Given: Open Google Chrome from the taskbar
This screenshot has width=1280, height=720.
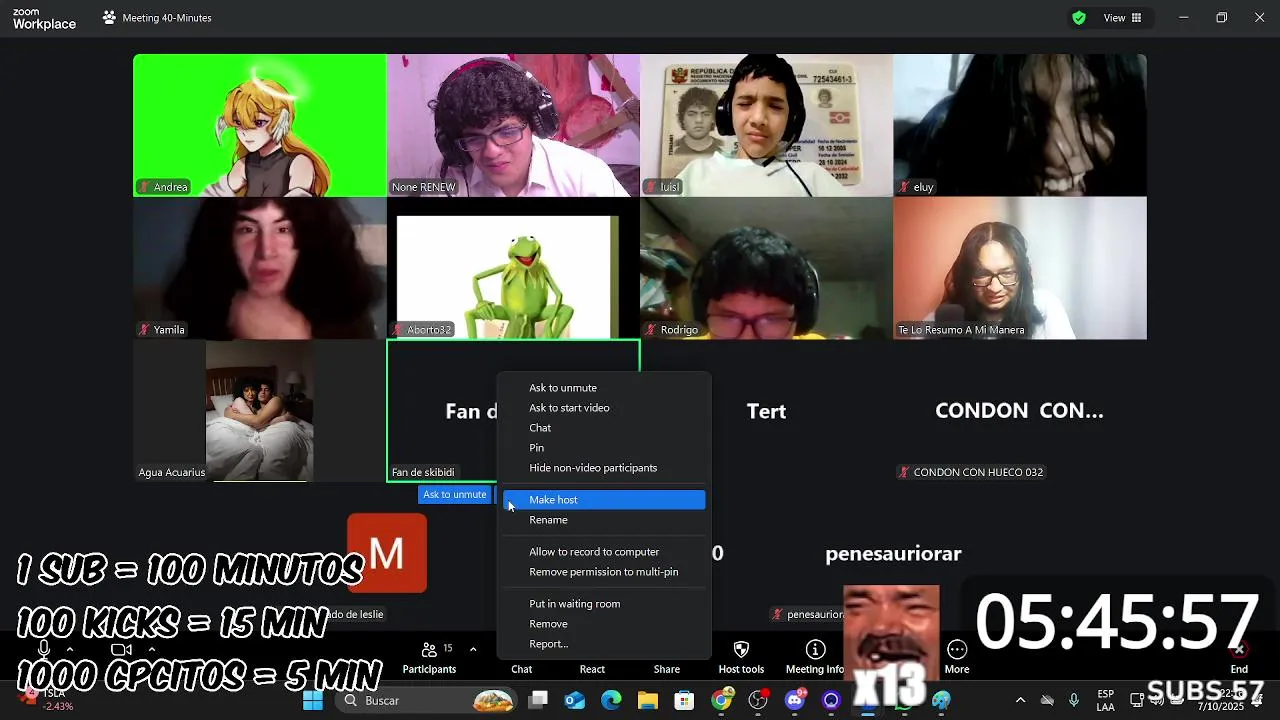Looking at the screenshot, I should click(721, 701).
